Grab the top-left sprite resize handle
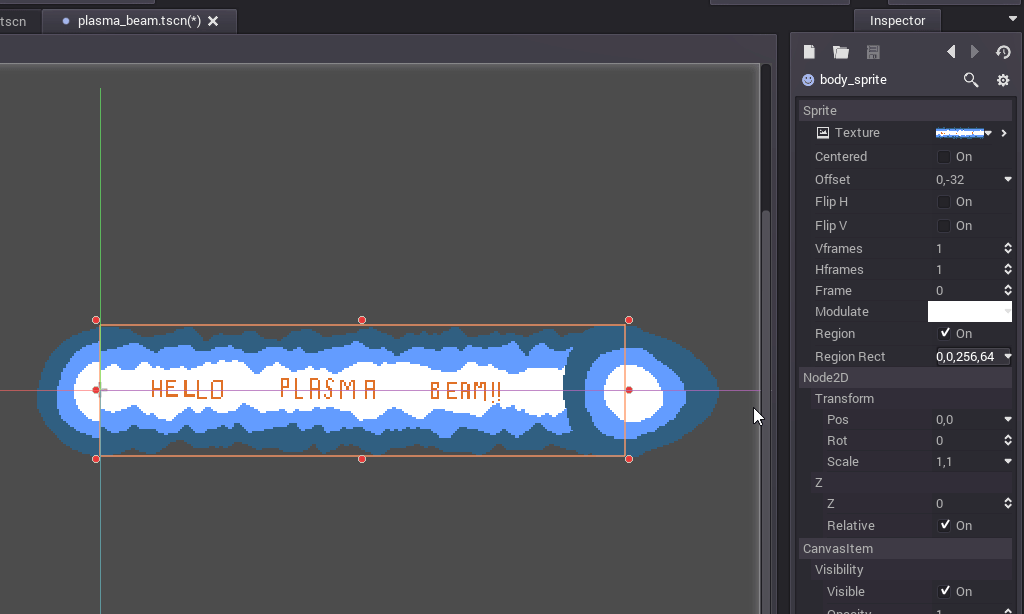Screen dimensions: 1024x614 coord(96,320)
